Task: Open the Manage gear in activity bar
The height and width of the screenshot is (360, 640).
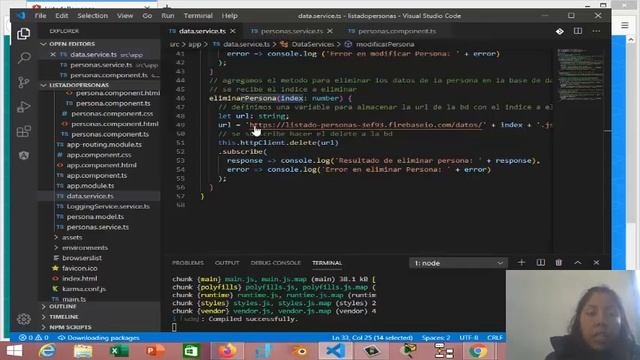Action: (x=24, y=319)
